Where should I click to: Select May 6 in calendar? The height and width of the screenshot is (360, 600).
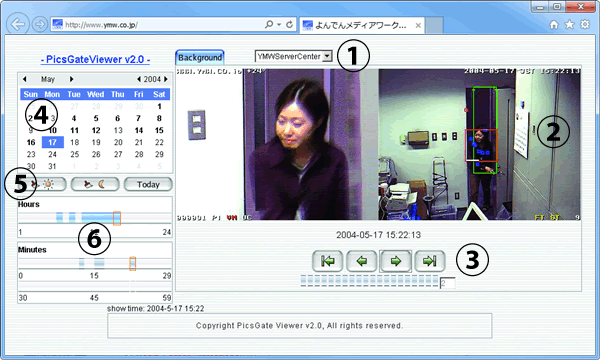coord(118,118)
